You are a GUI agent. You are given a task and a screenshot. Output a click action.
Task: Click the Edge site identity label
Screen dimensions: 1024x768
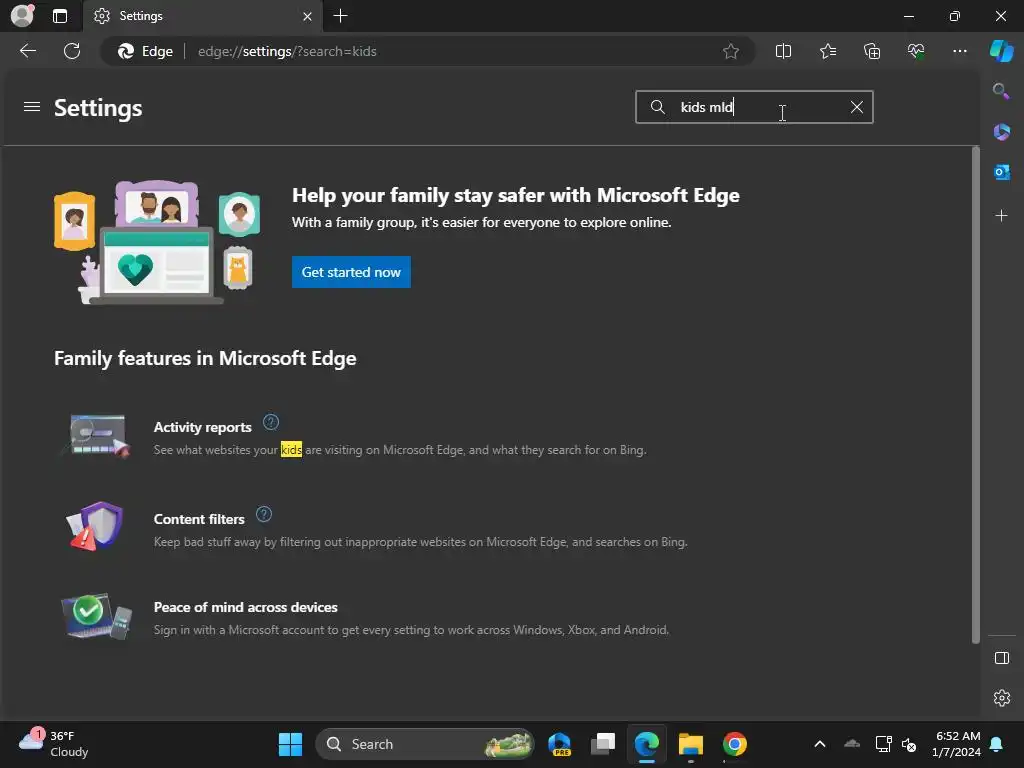pos(145,51)
